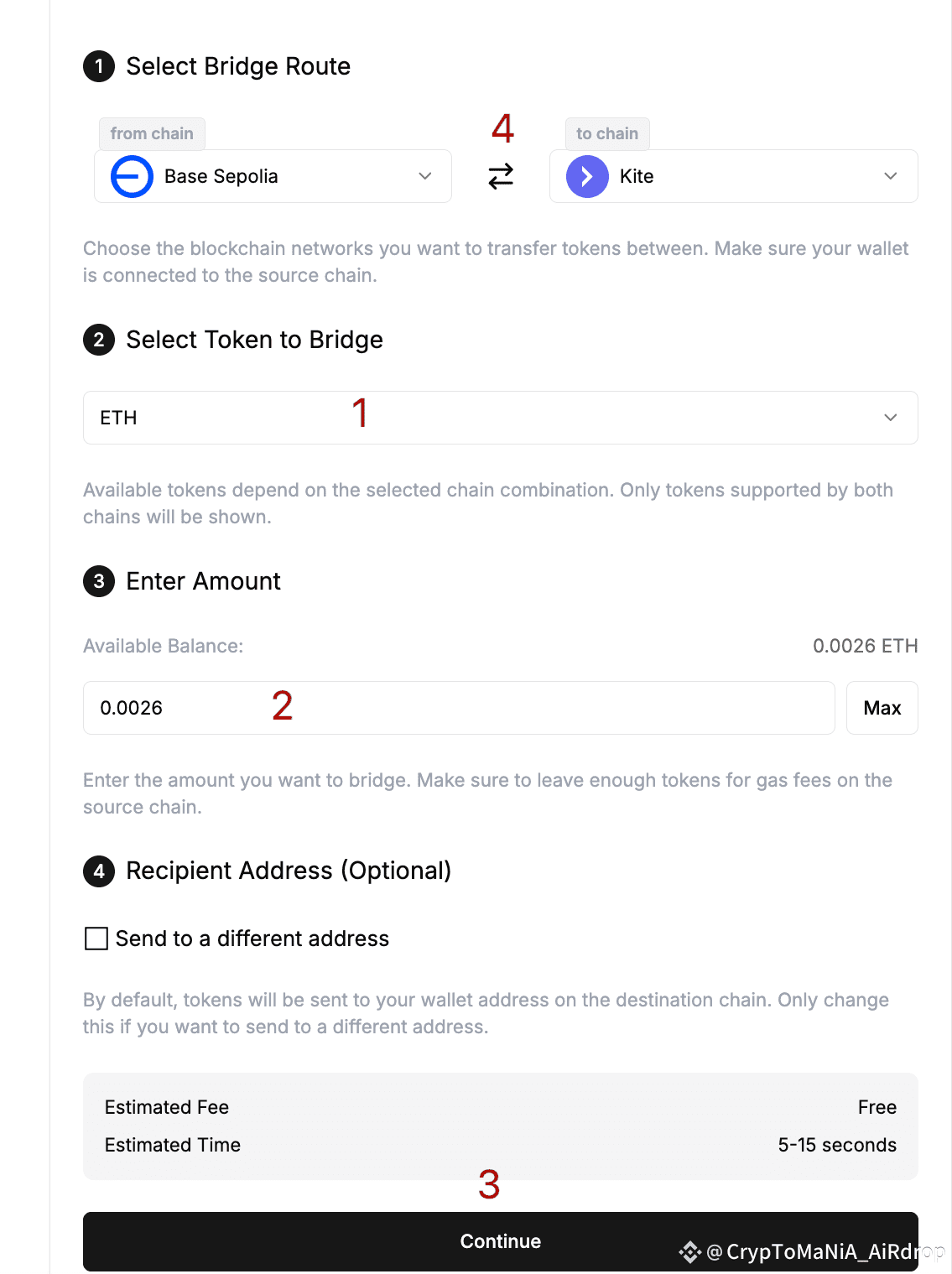Expand the ETH token selector

pos(501,418)
